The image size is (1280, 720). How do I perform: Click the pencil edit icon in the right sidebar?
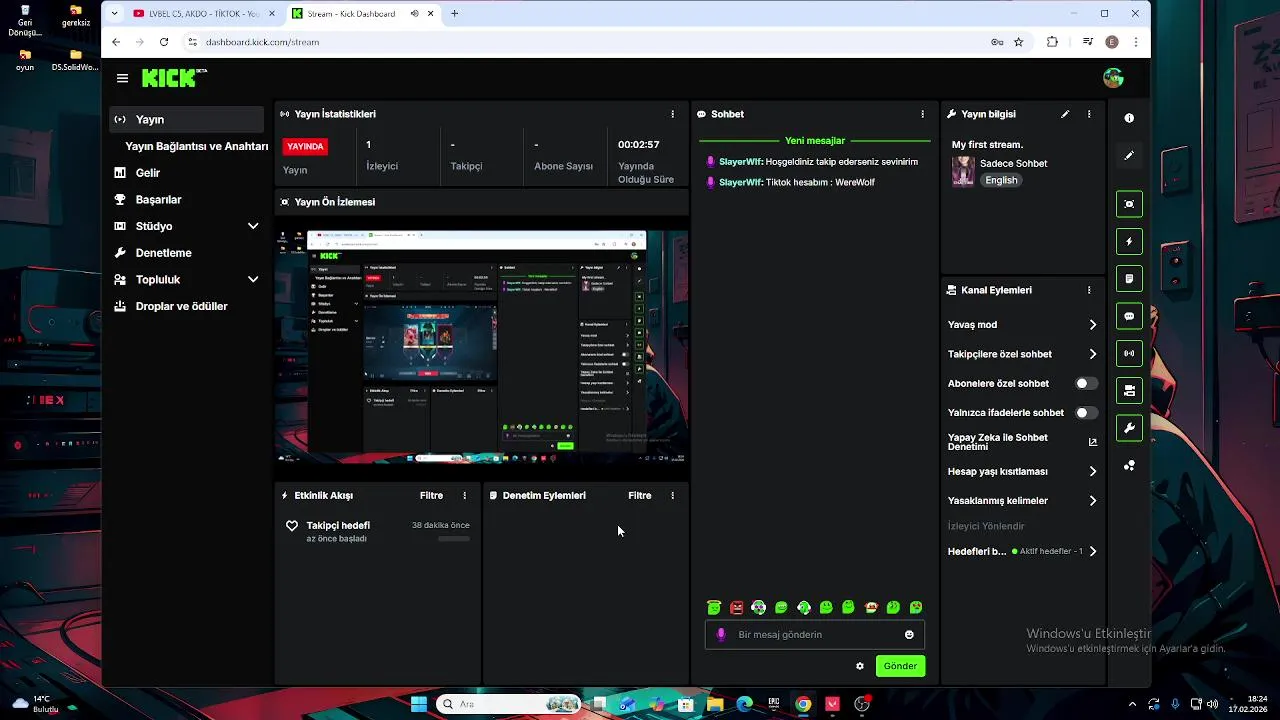pos(1129,156)
